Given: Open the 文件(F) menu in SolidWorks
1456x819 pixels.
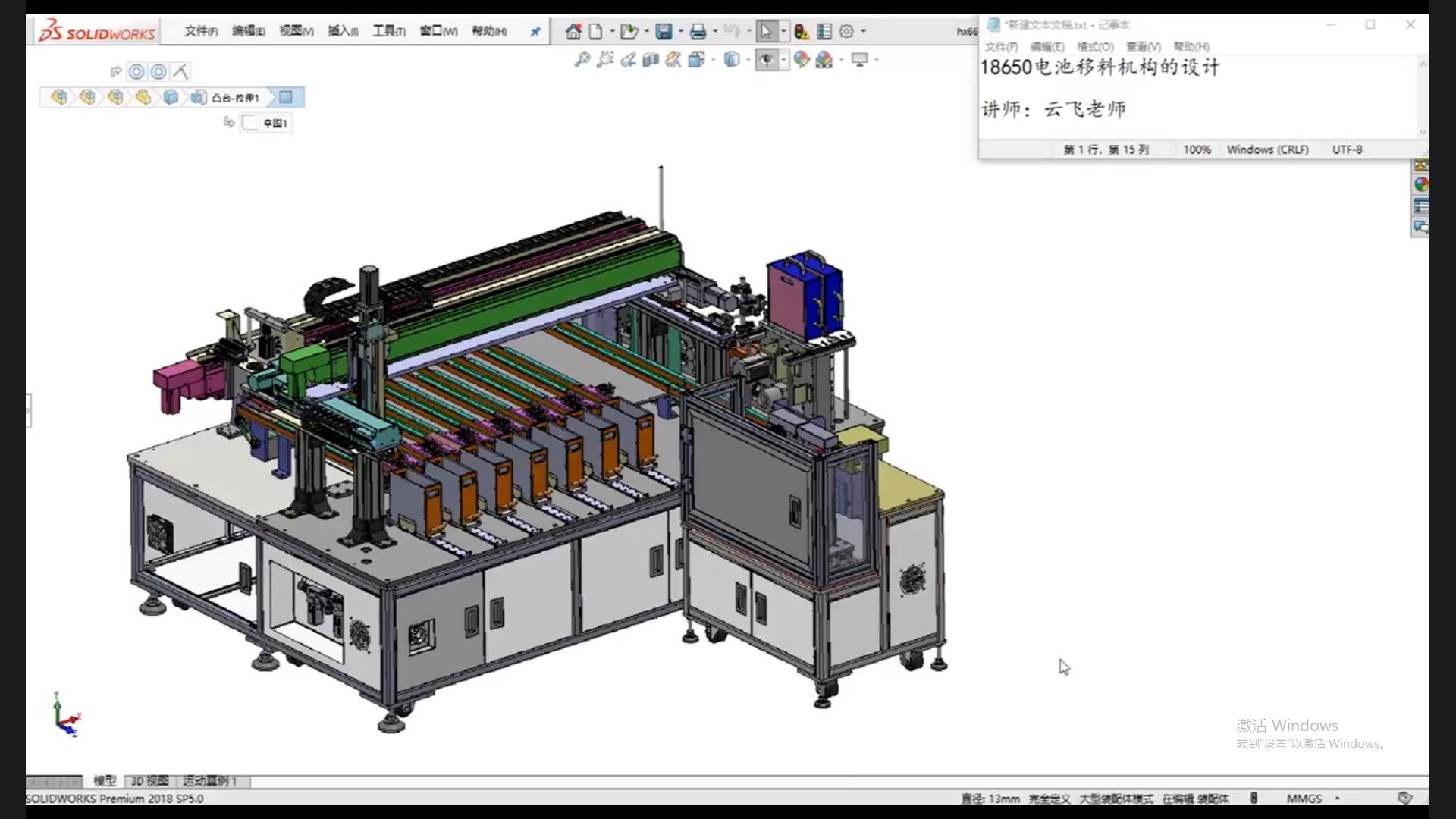Looking at the screenshot, I should 201,31.
